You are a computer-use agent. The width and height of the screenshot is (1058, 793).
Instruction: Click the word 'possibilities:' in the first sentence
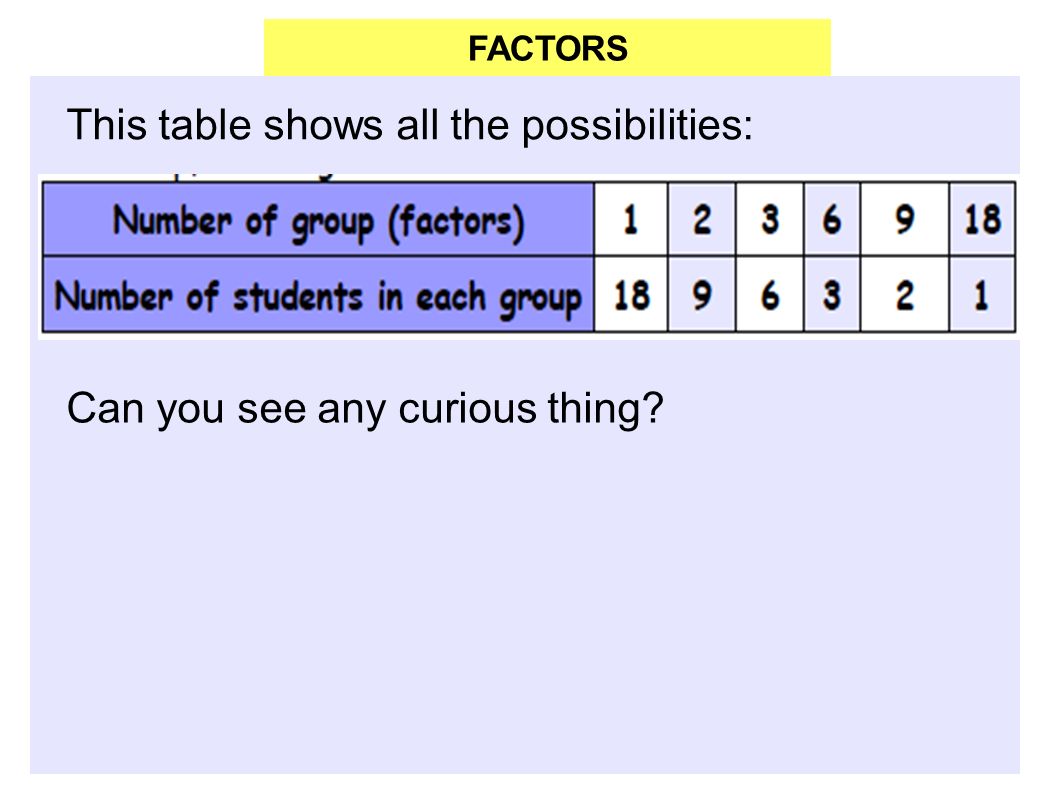637,126
